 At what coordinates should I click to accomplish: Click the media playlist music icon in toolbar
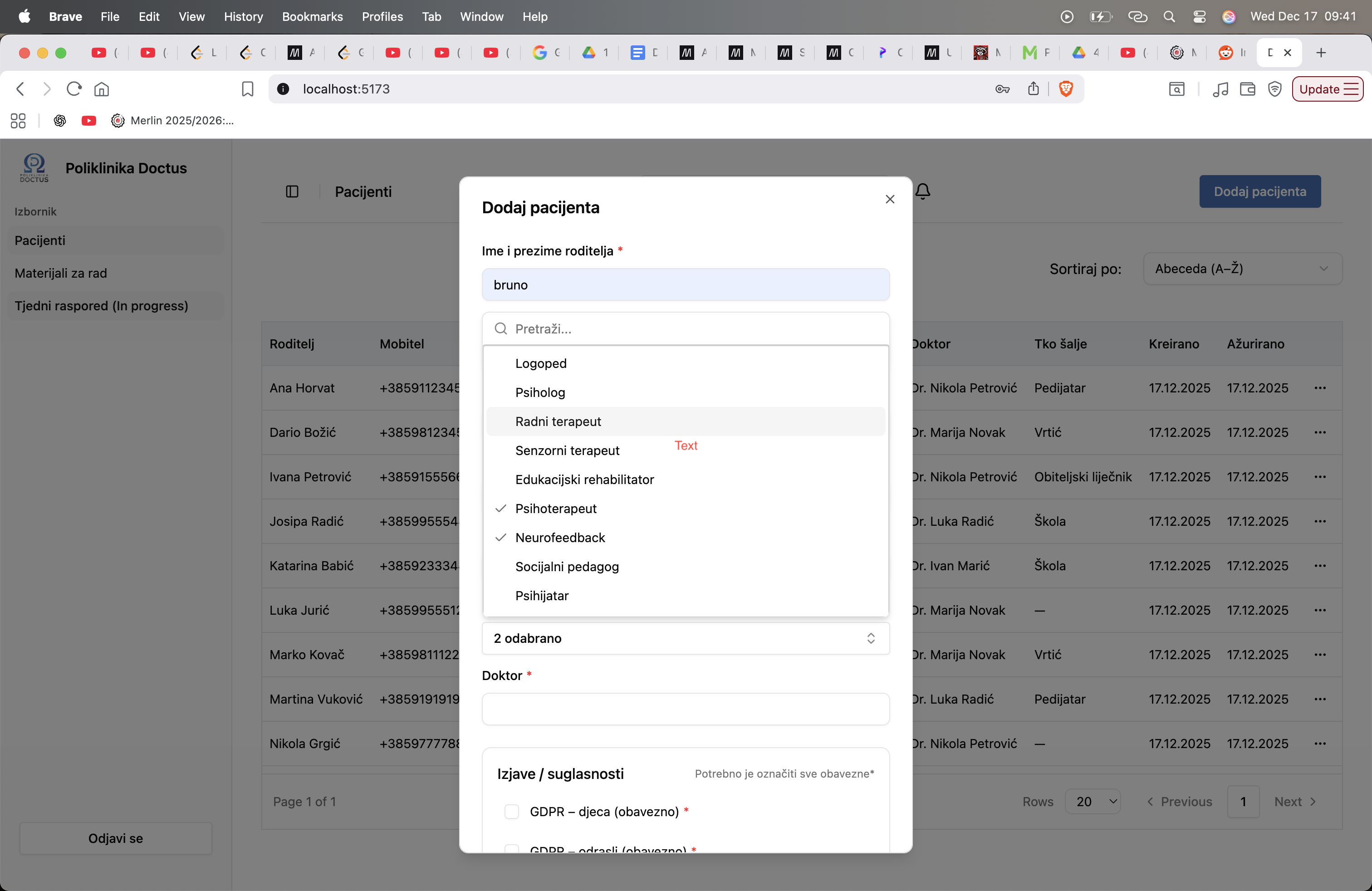pos(1220,89)
